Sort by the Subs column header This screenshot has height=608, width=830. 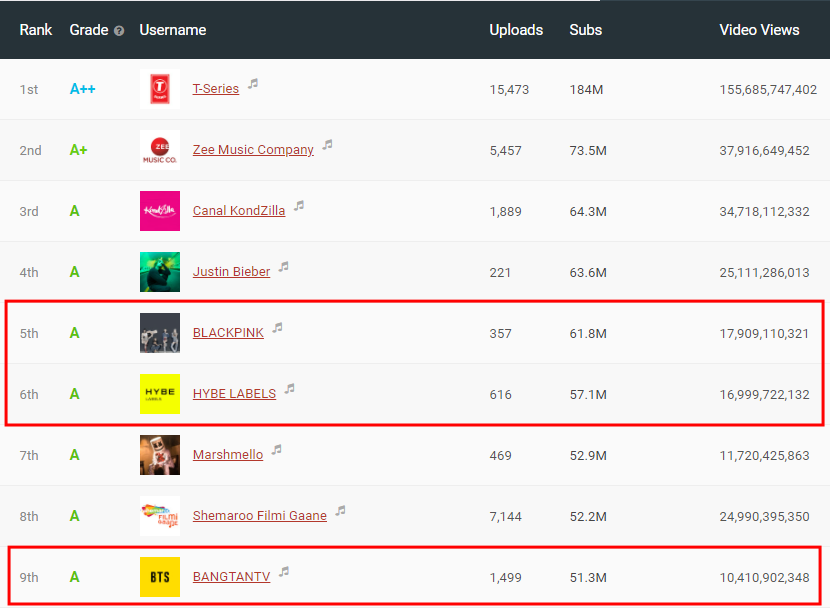[585, 30]
